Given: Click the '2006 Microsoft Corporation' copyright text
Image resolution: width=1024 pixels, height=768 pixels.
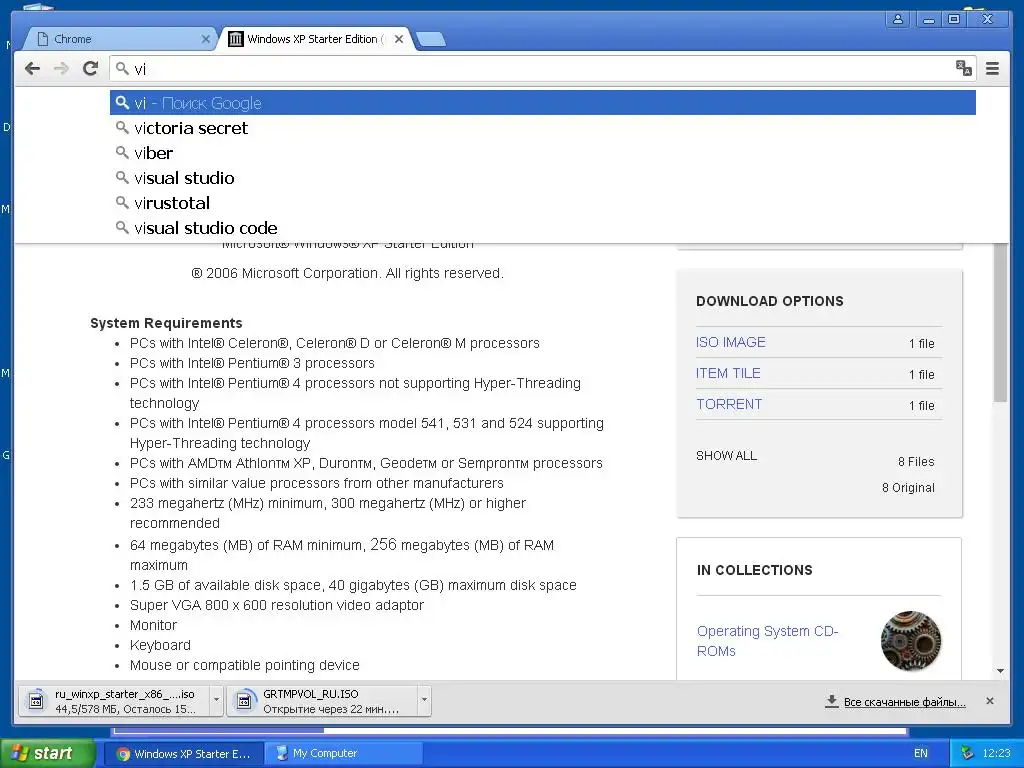Looking at the screenshot, I should [347, 273].
